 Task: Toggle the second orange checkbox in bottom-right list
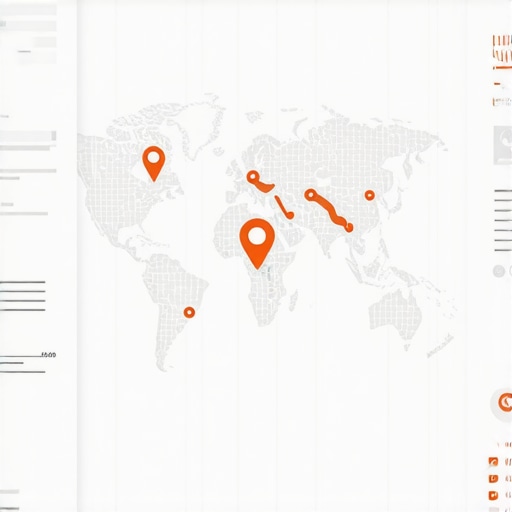coord(493,479)
